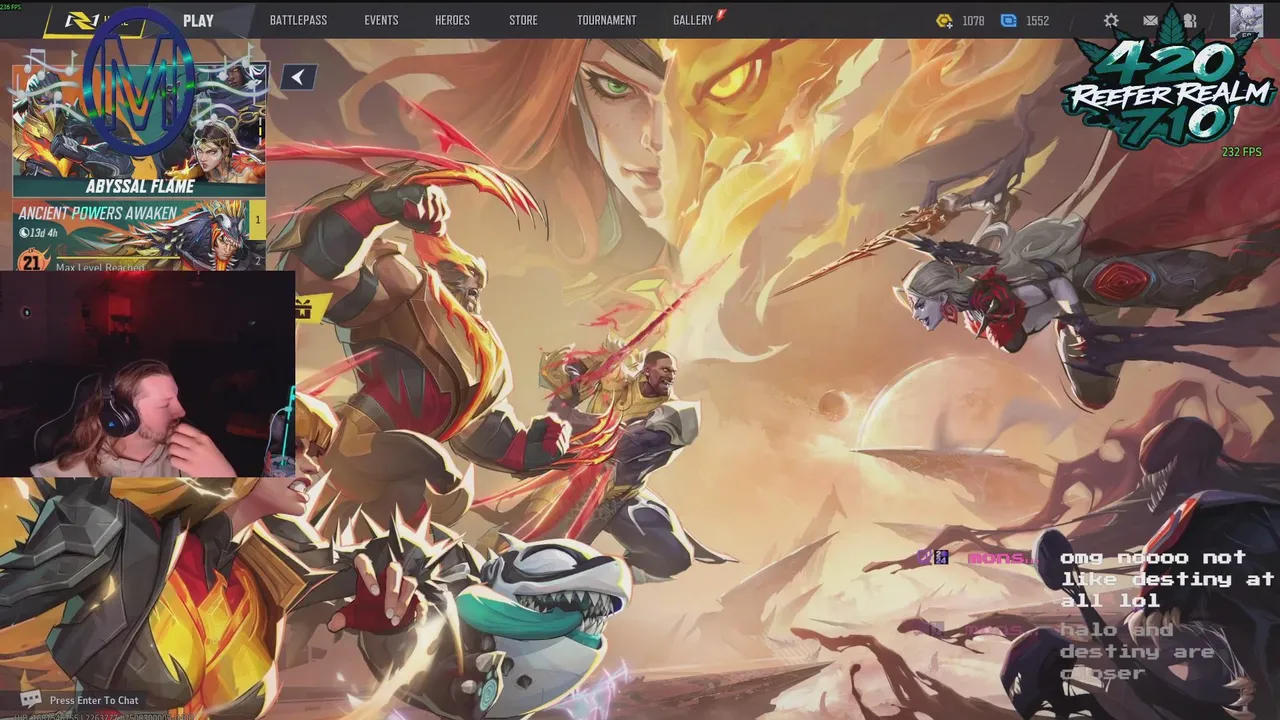
Task: Select banner page 1 indicator
Action: click(258, 220)
